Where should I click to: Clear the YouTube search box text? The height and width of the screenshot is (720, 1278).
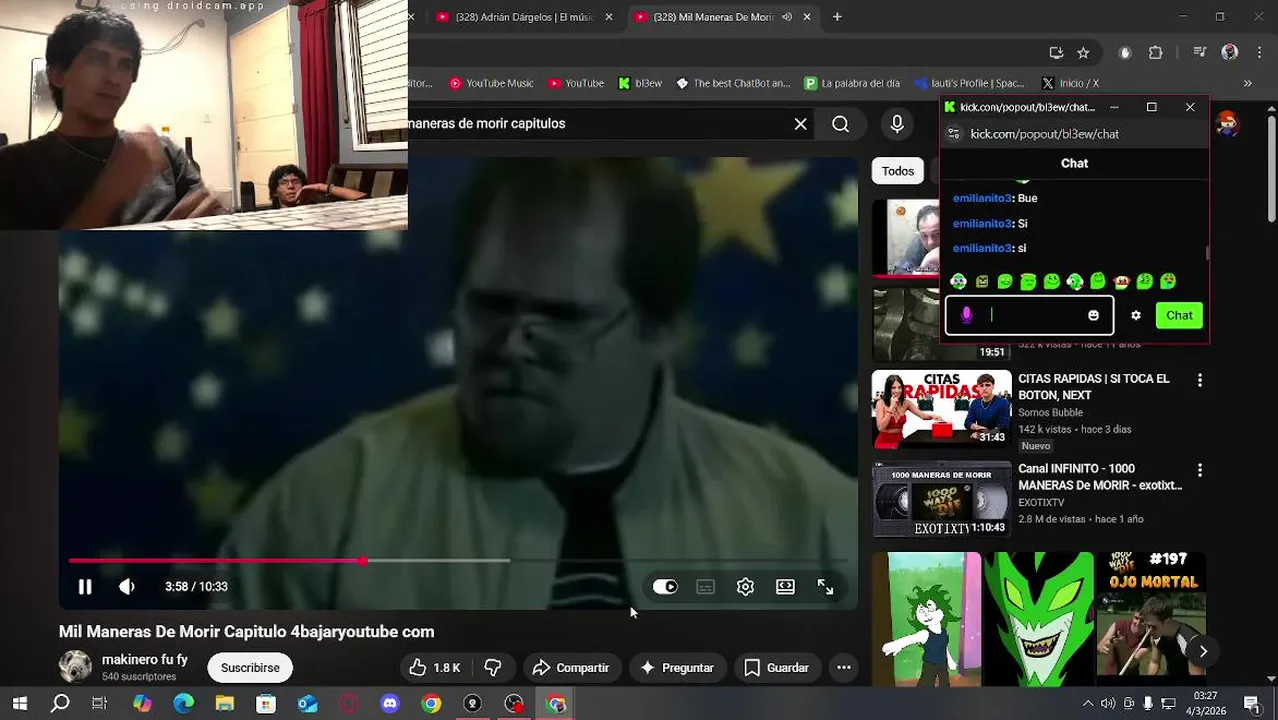tap(800, 124)
